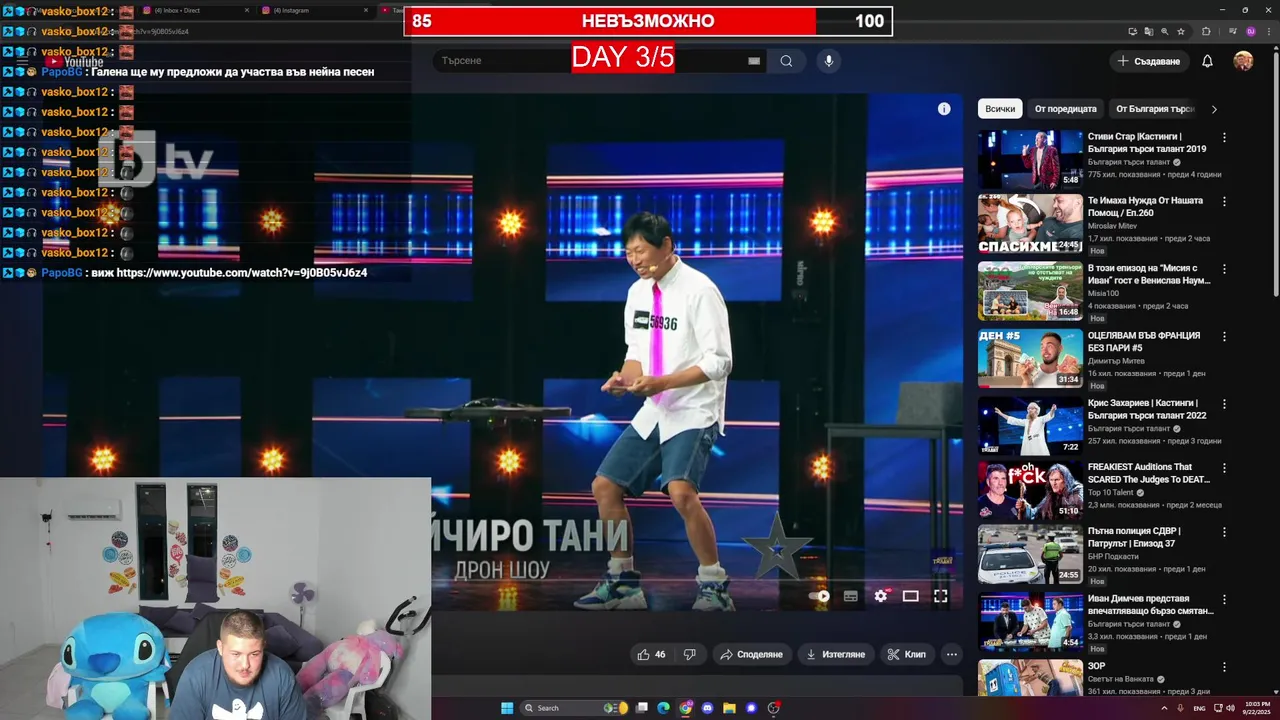Select the Всички filter chip
Viewport: 1280px width, 720px height.
[x=1000, y=109]
